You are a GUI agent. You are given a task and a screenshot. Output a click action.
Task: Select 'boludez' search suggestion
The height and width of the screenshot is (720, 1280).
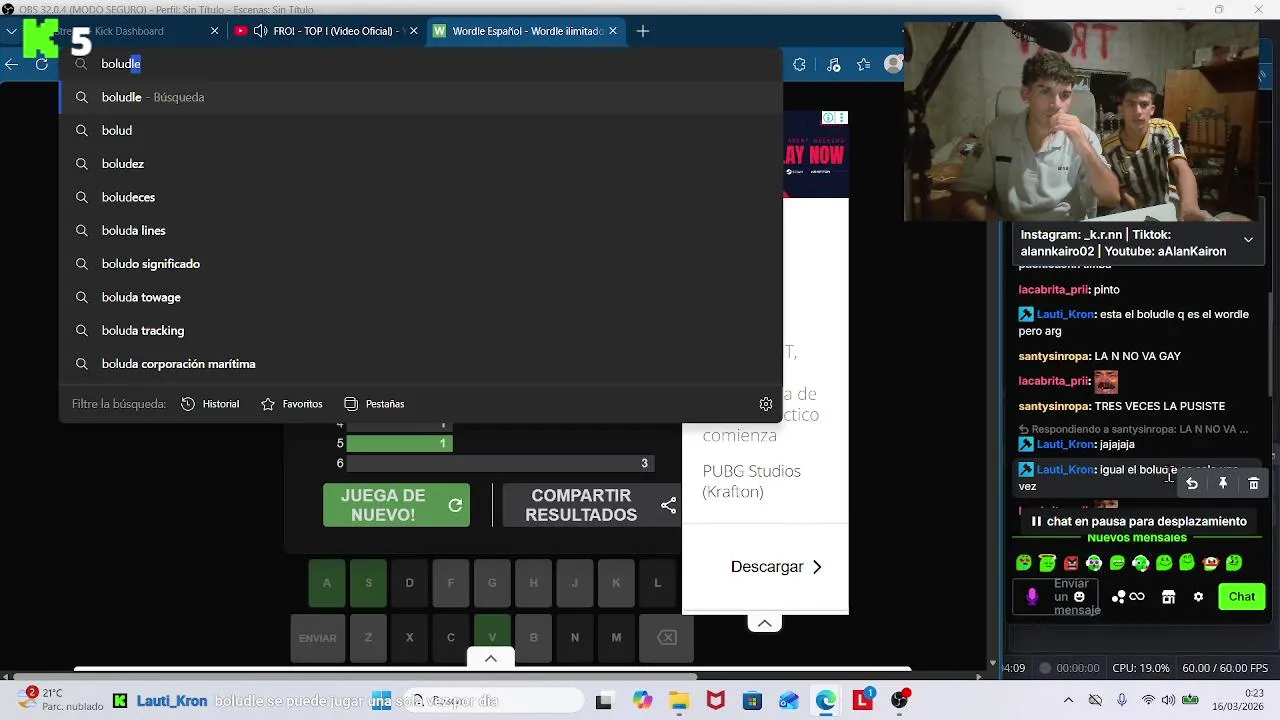[x=420, y=164]
